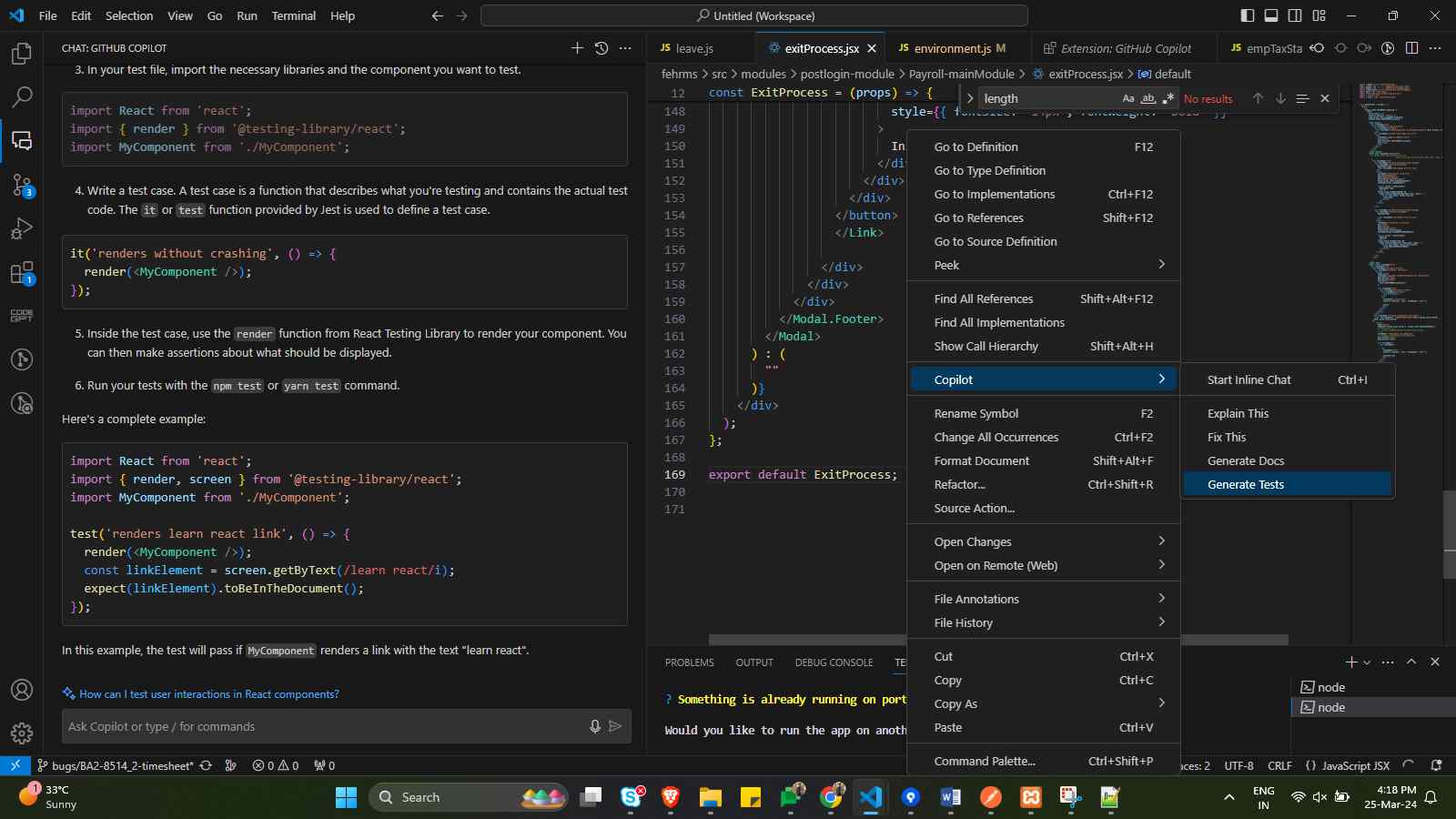Click the customize layout icon

(x=1319, y=15)
